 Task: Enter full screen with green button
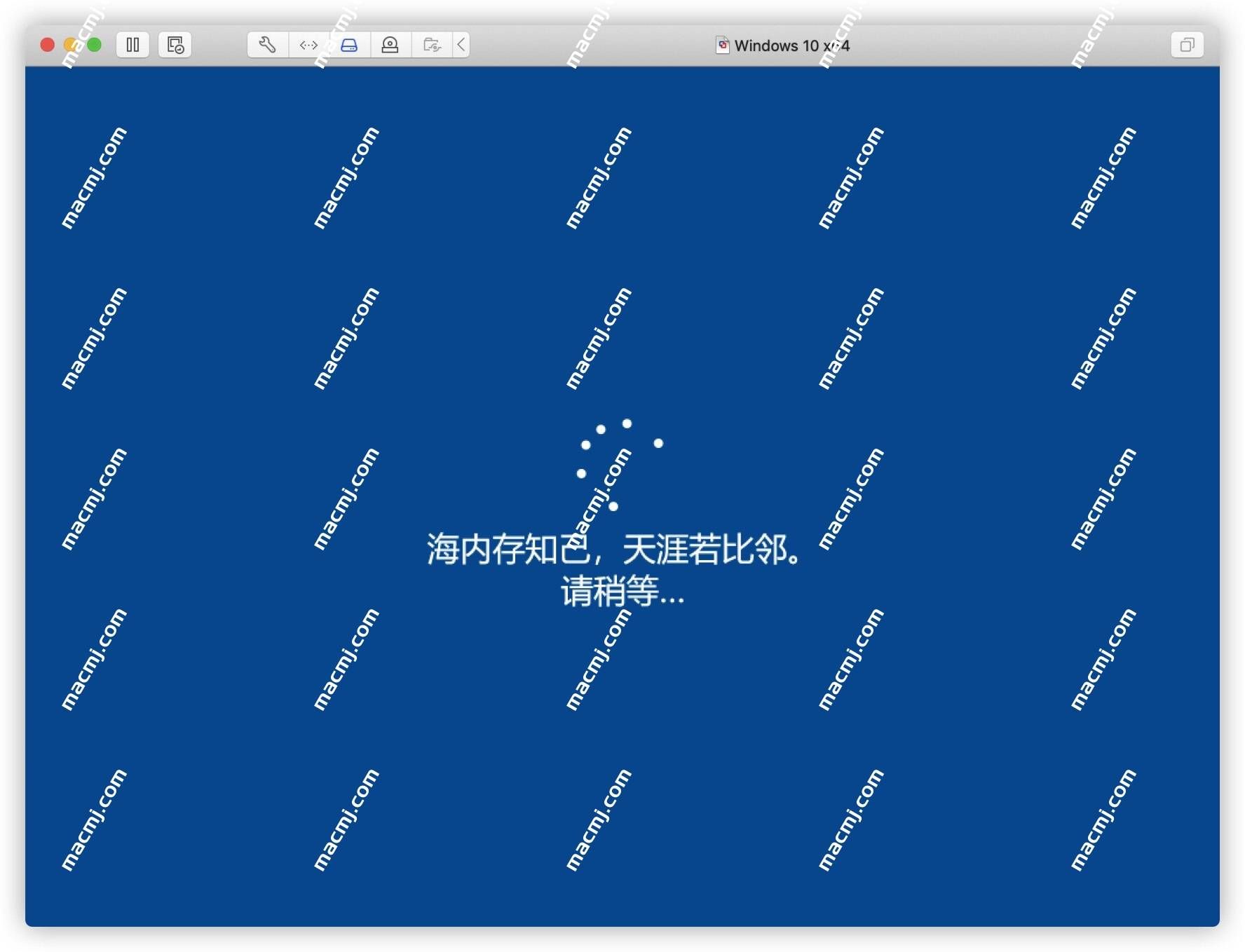(x=94, y=45)
